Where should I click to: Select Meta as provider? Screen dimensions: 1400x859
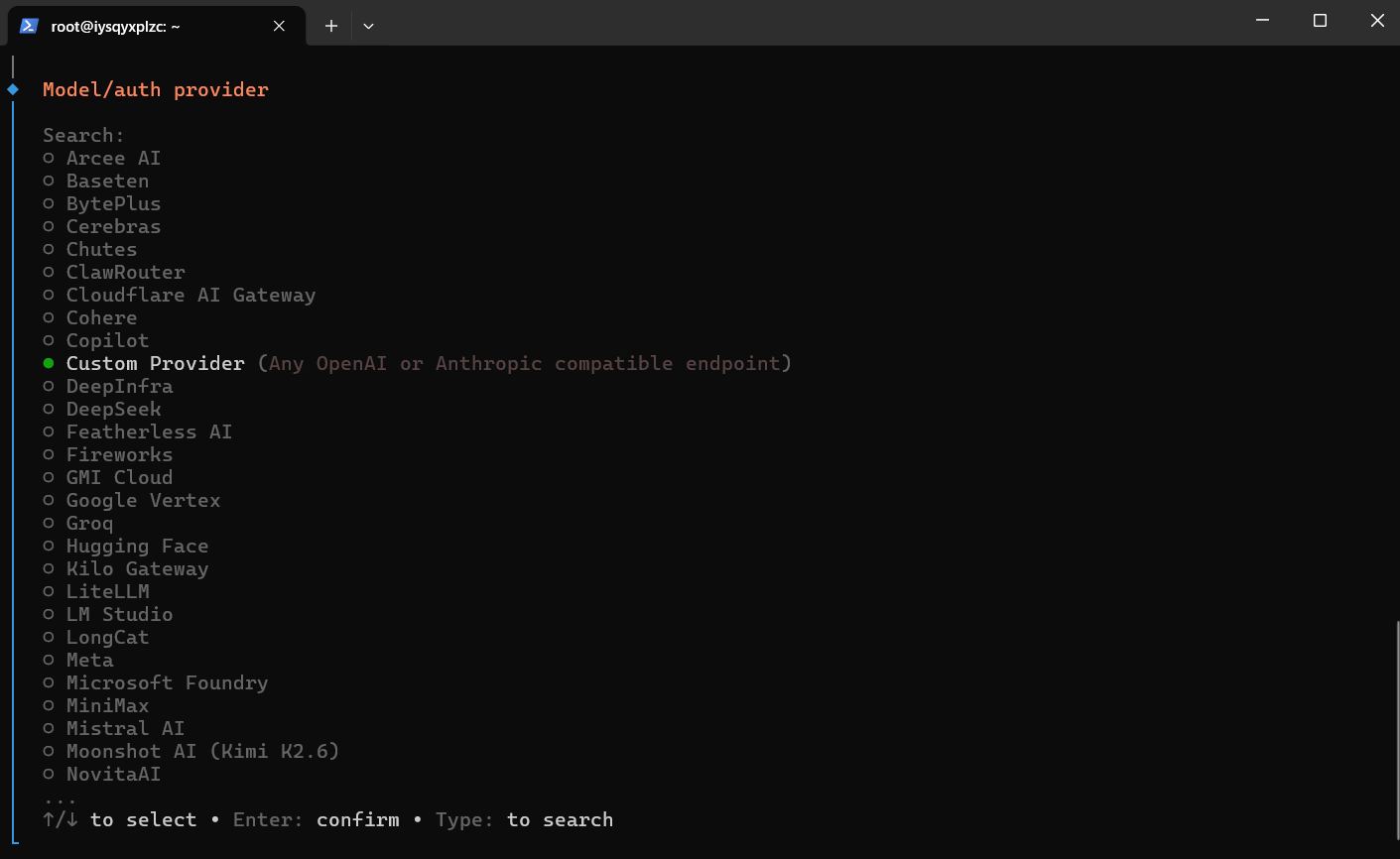point(78,660)
